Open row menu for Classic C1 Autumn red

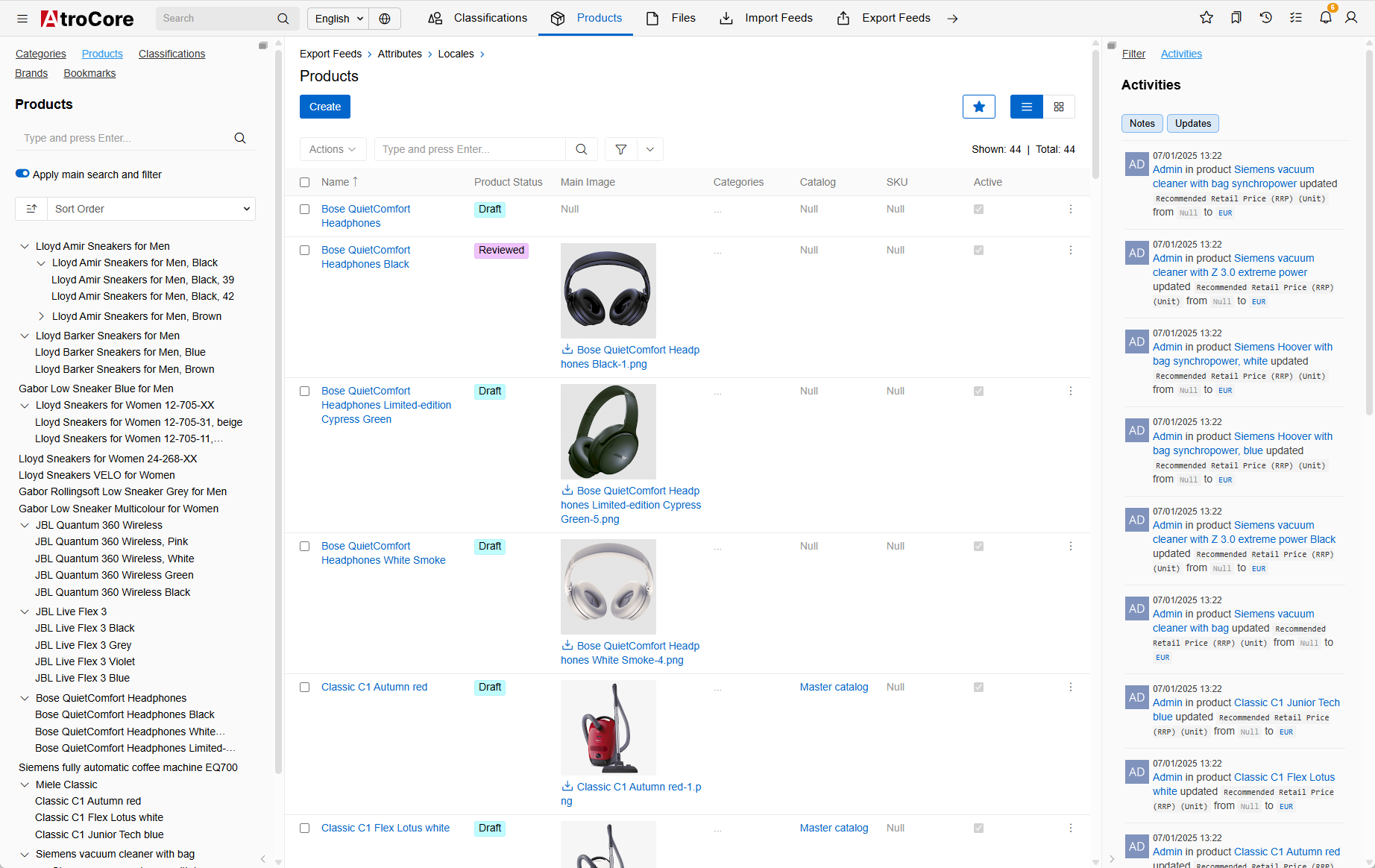click(x=1071, y=688)
